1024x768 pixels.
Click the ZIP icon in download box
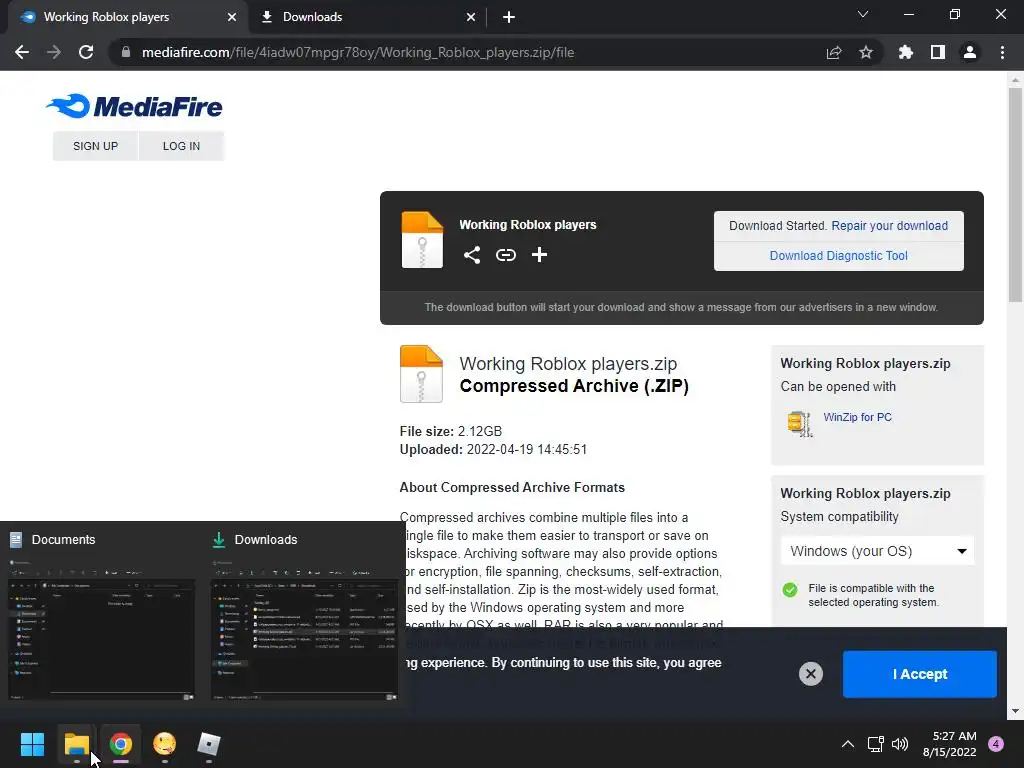coord(422,240)
